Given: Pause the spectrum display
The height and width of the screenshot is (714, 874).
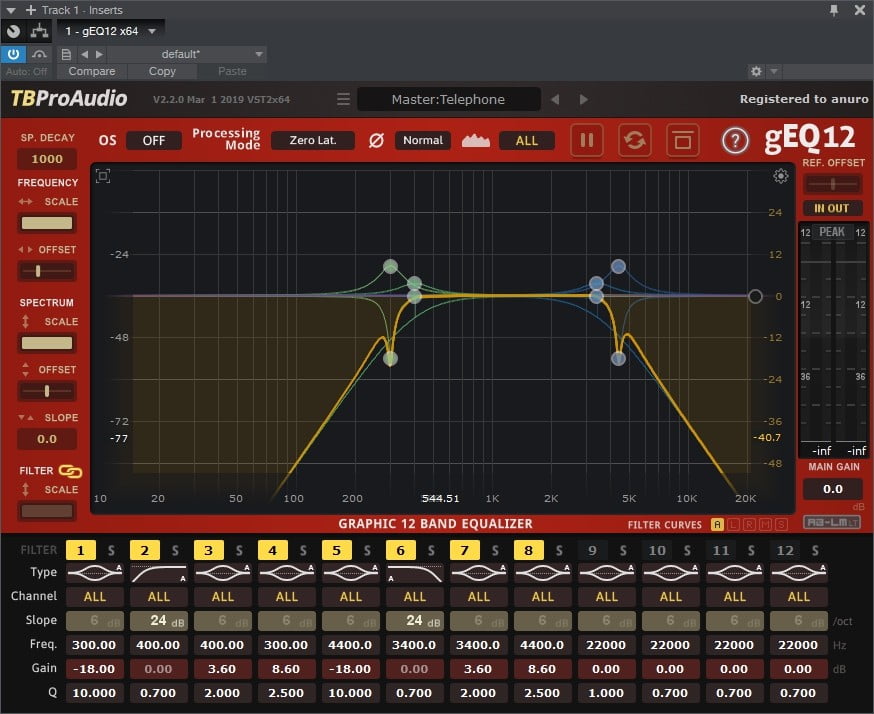Looking at the screenshot, I should pos(587,140).
